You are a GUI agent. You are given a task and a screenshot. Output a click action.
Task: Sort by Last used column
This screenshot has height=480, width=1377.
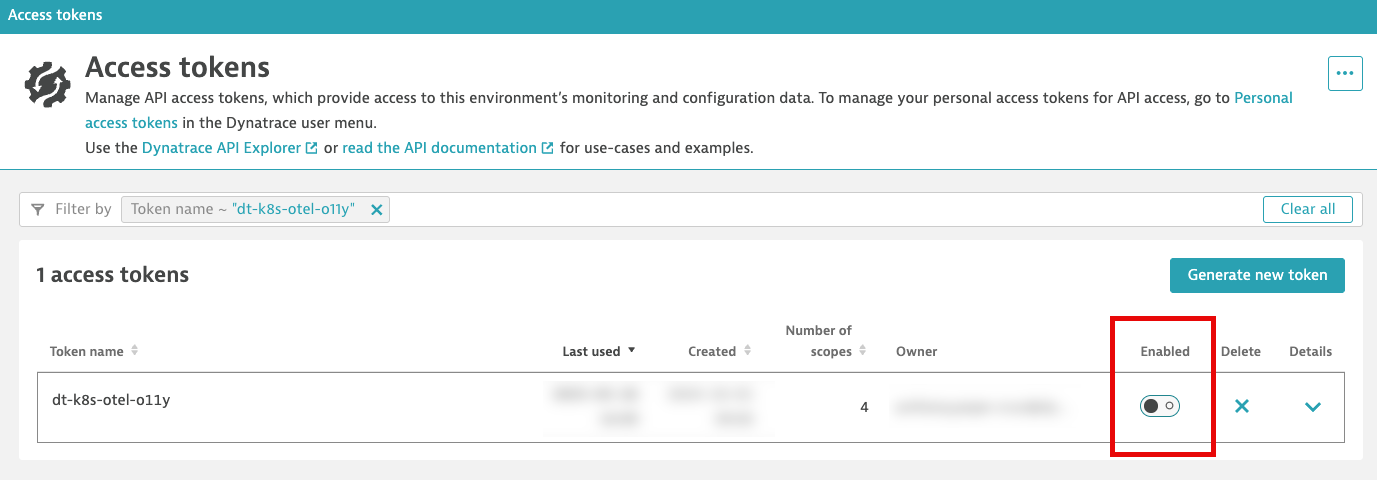point(599,351)
